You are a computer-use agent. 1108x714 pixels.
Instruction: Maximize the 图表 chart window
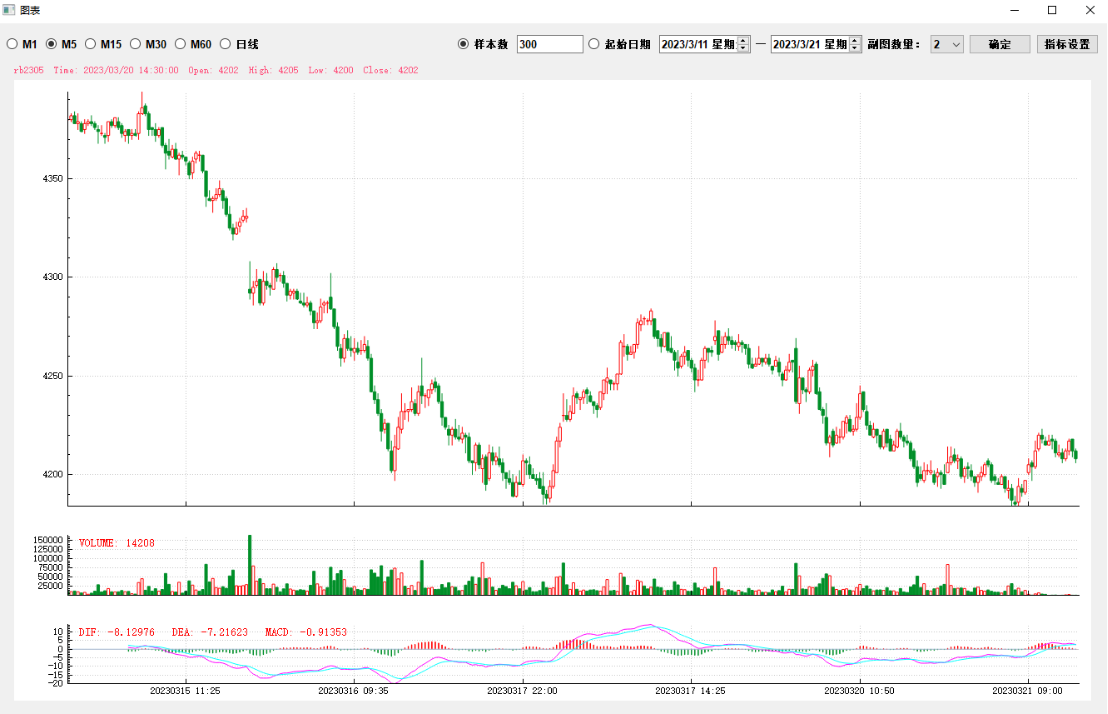1052,10
